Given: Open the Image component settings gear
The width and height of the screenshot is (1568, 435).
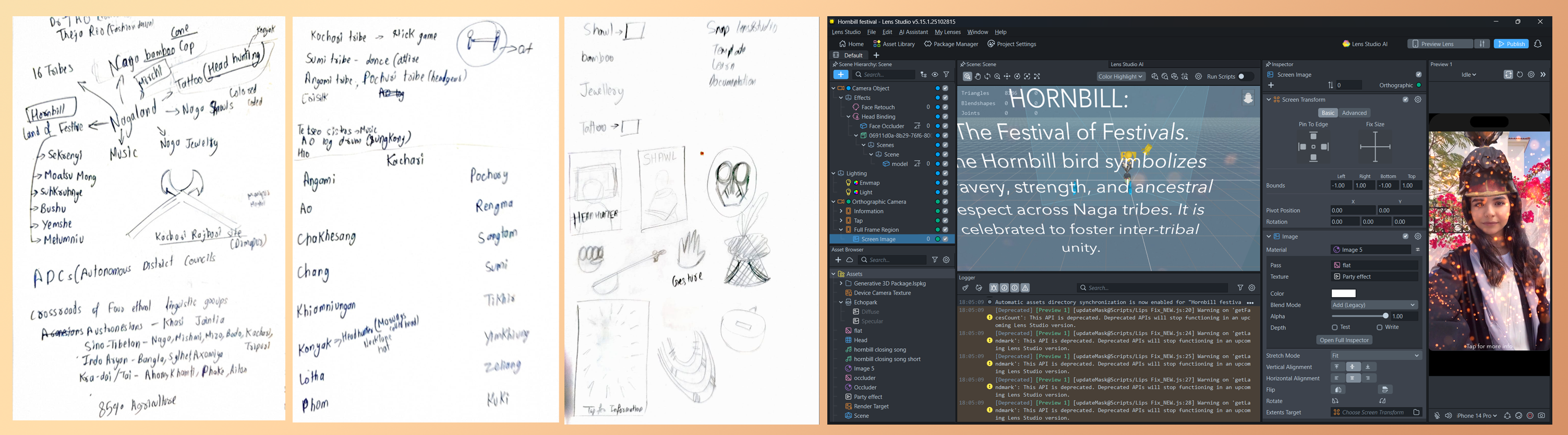Looking at the screenshot, I should [1418, 237].
